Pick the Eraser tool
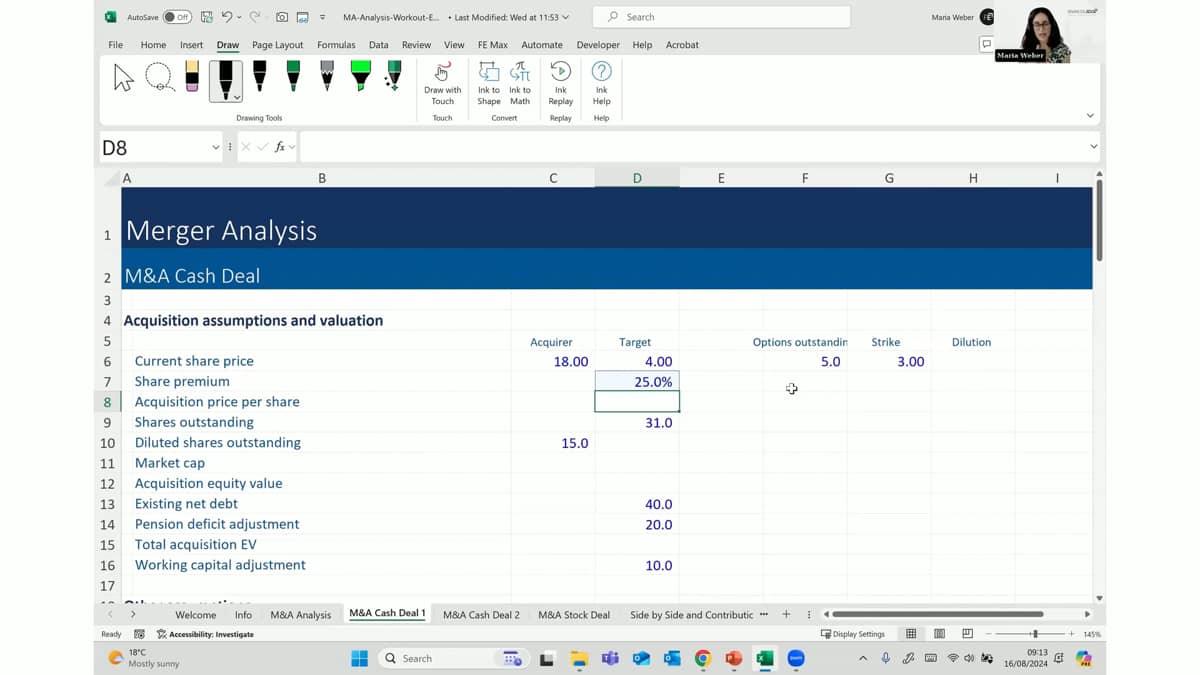 click(192, 77)
